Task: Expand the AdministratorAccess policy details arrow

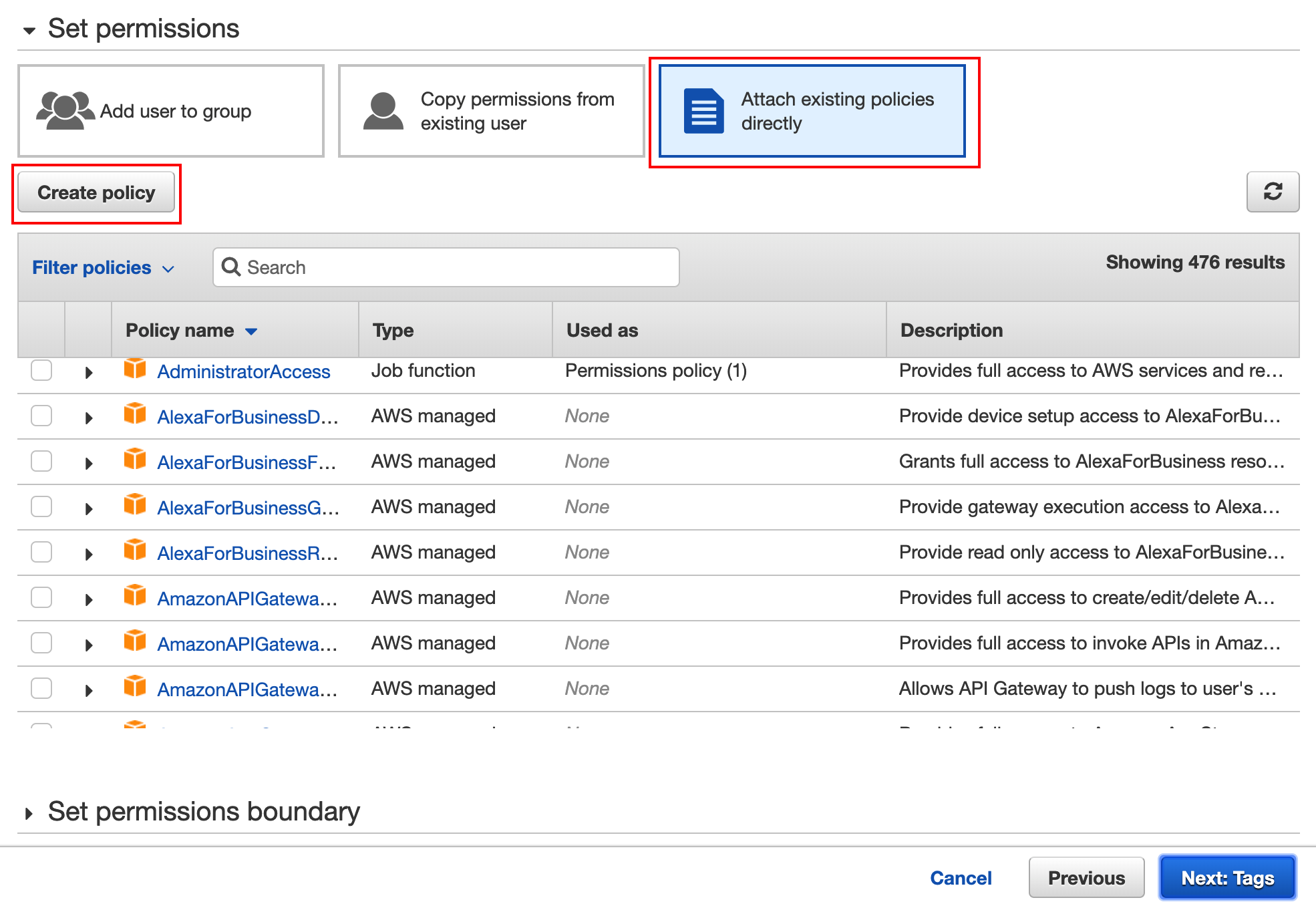Action: pos(88,373)
